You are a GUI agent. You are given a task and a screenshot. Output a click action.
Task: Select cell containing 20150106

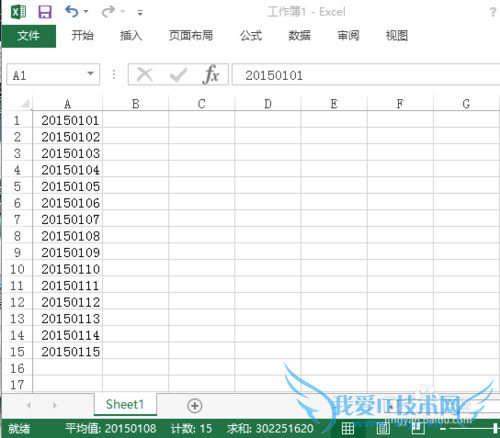click(68, 203)
